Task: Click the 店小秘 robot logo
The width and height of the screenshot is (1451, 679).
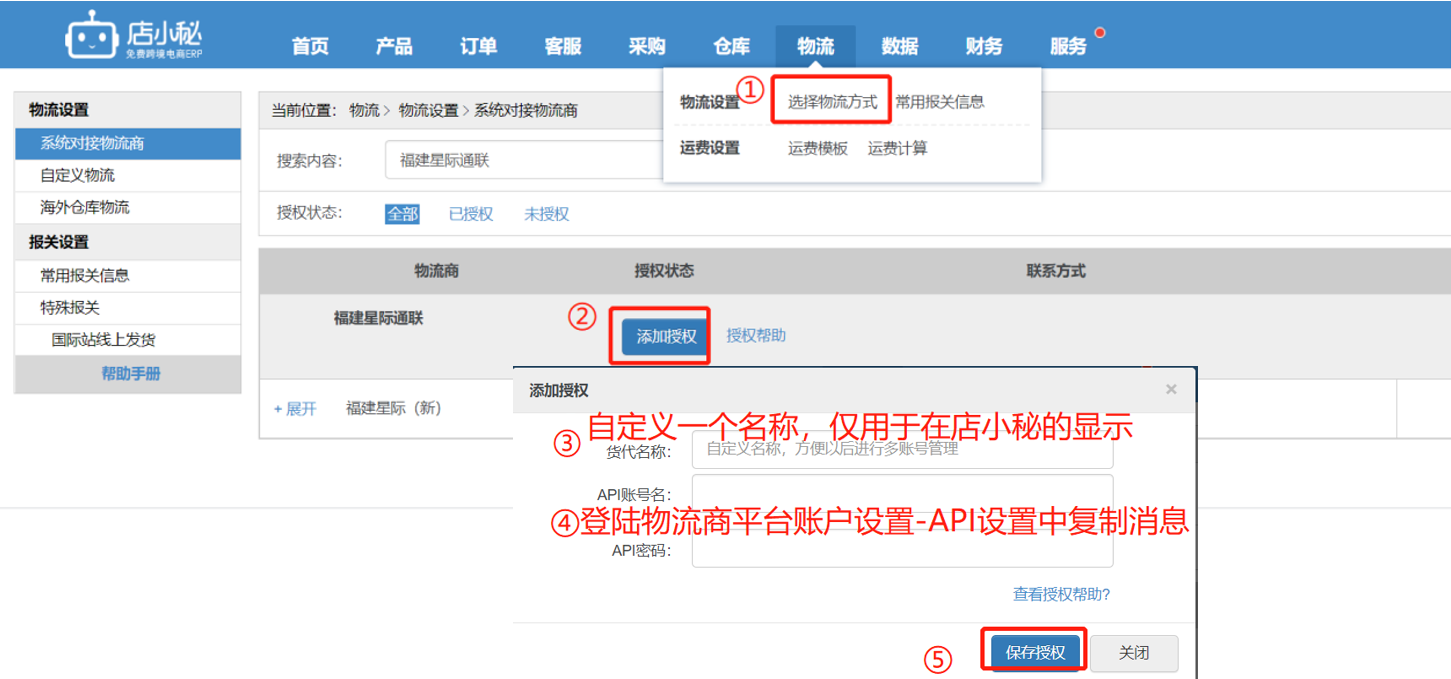Action: click(x=134, y=35)
